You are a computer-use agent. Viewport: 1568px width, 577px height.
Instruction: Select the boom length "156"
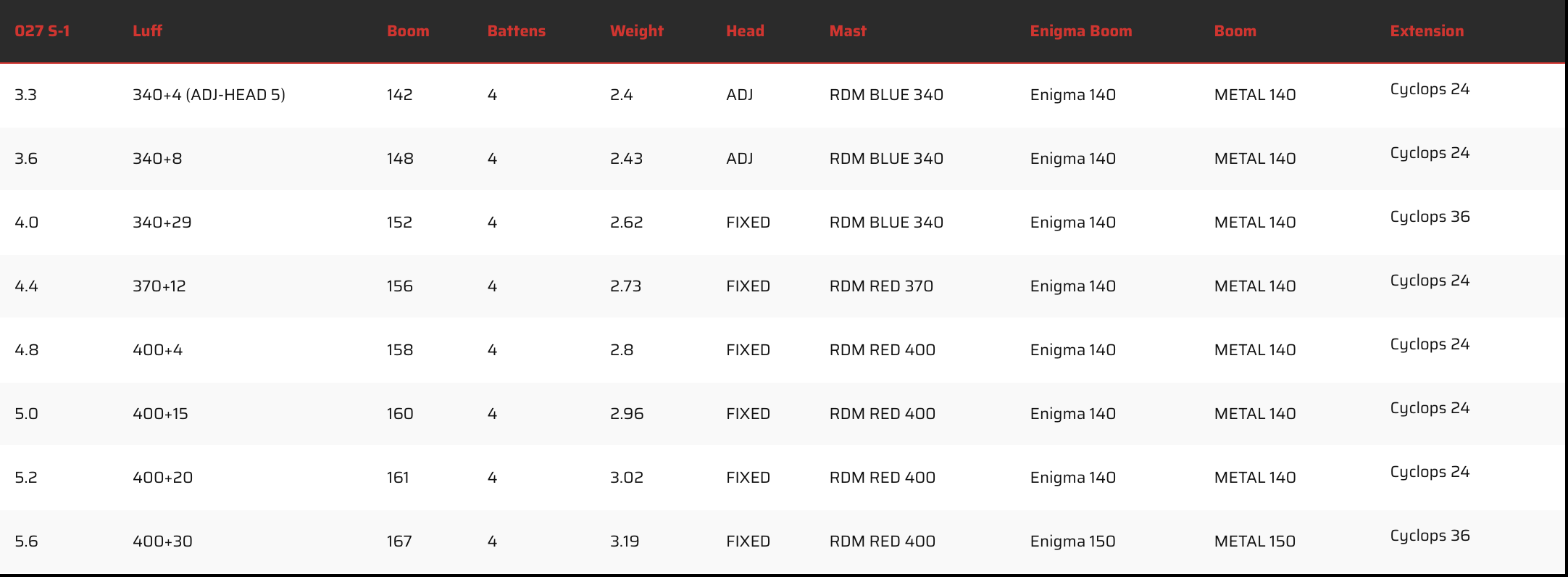click(x=400, y=286)
